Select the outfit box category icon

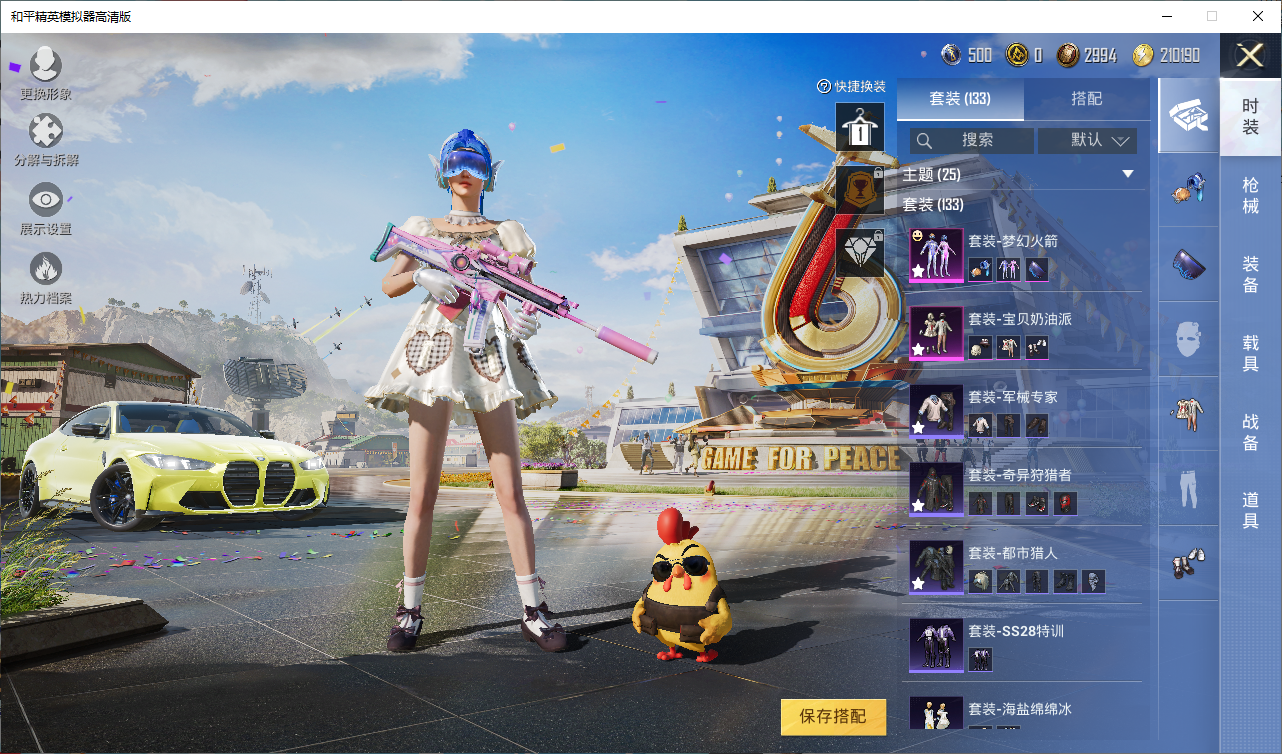point(1188,116)
